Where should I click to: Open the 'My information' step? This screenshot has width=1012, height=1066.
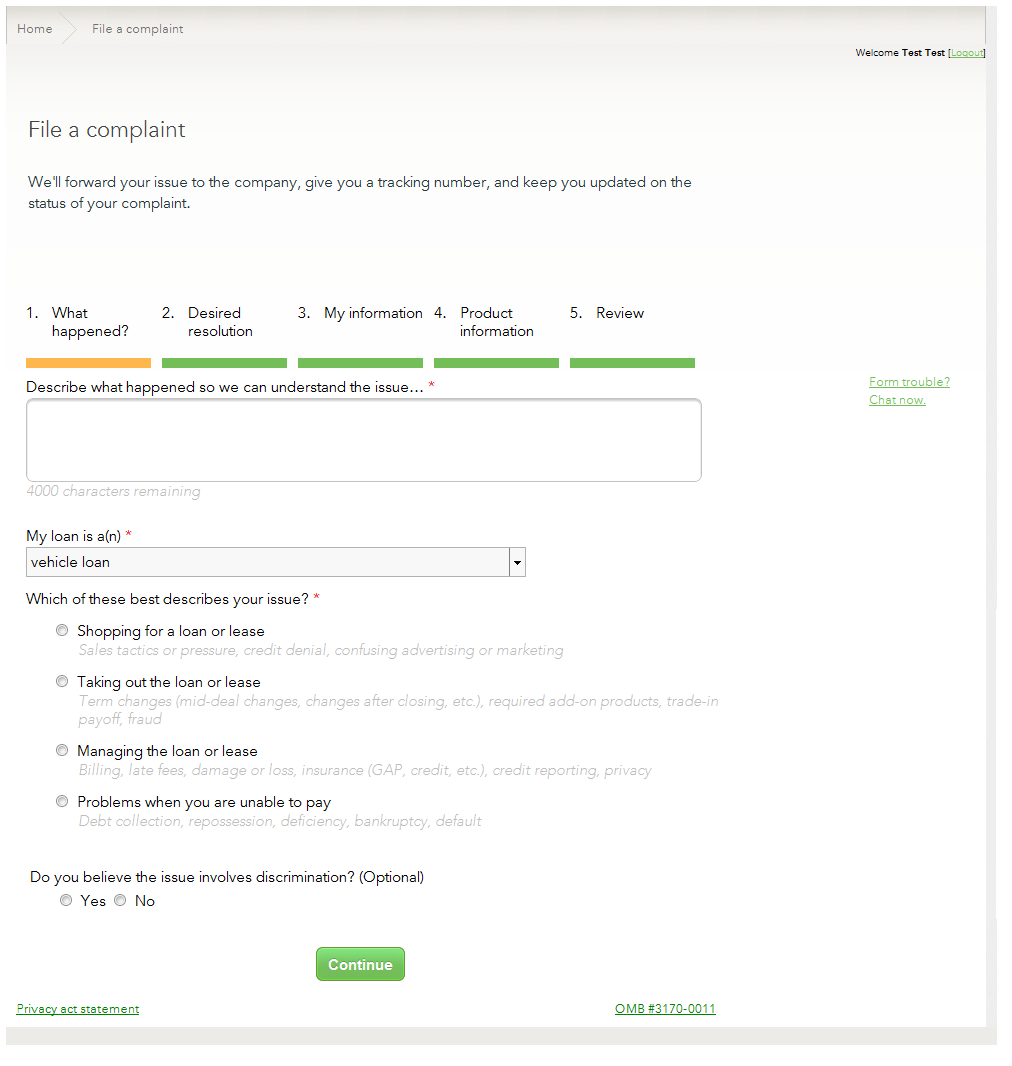coord(372,313)
